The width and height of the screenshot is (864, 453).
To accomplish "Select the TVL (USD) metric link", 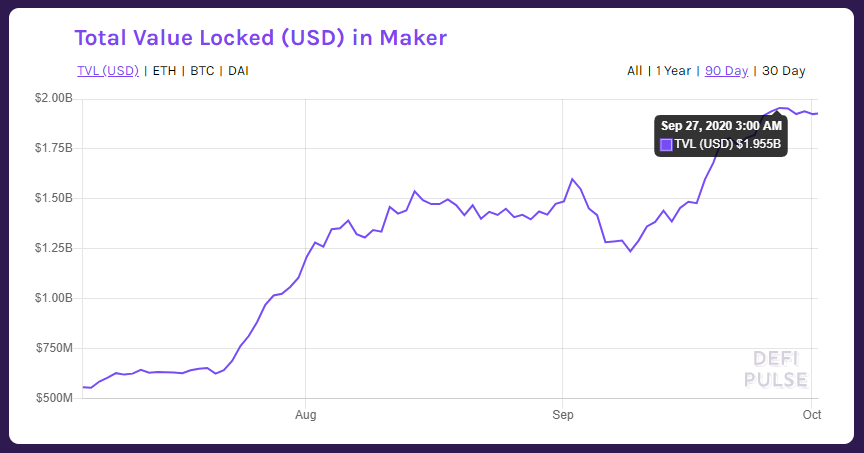I will [x=107, y=71].
